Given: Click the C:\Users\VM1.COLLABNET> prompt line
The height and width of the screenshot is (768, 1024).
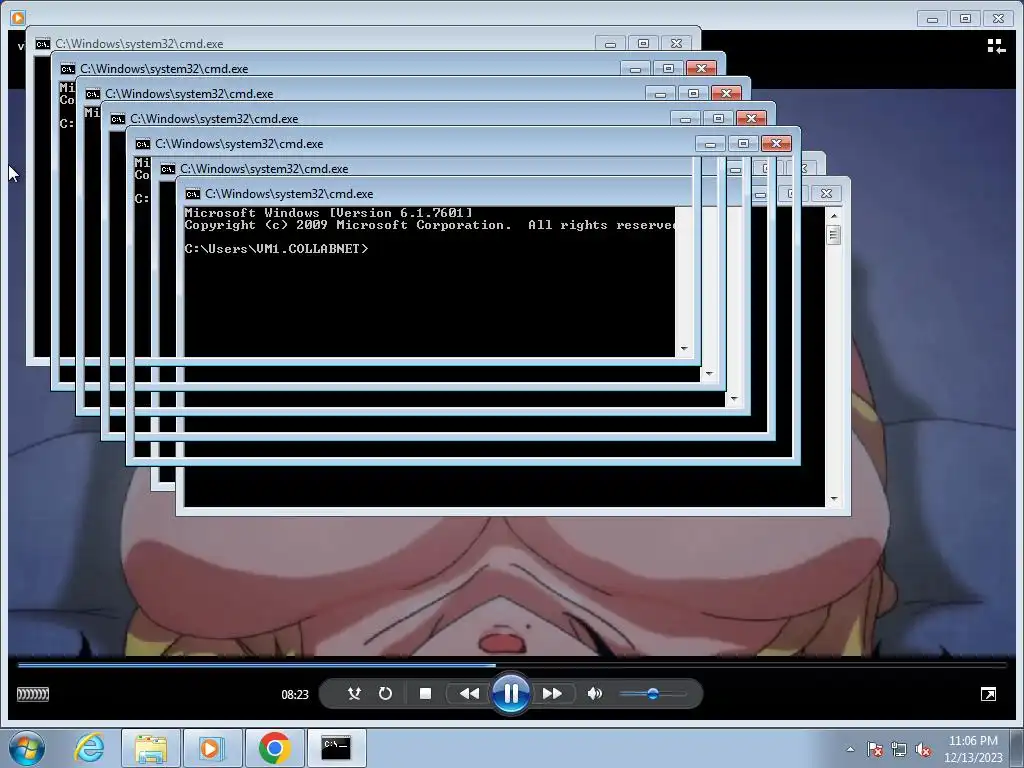Looking at the screenshot, I should [276, 249].
